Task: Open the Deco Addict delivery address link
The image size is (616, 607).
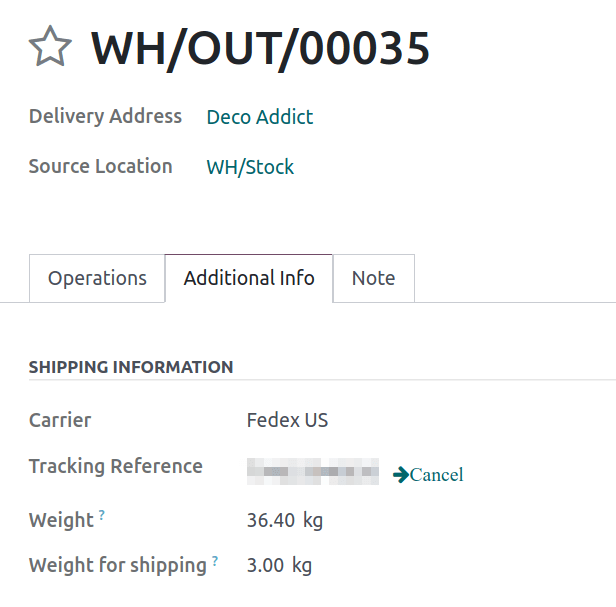Action: [259, 117]
